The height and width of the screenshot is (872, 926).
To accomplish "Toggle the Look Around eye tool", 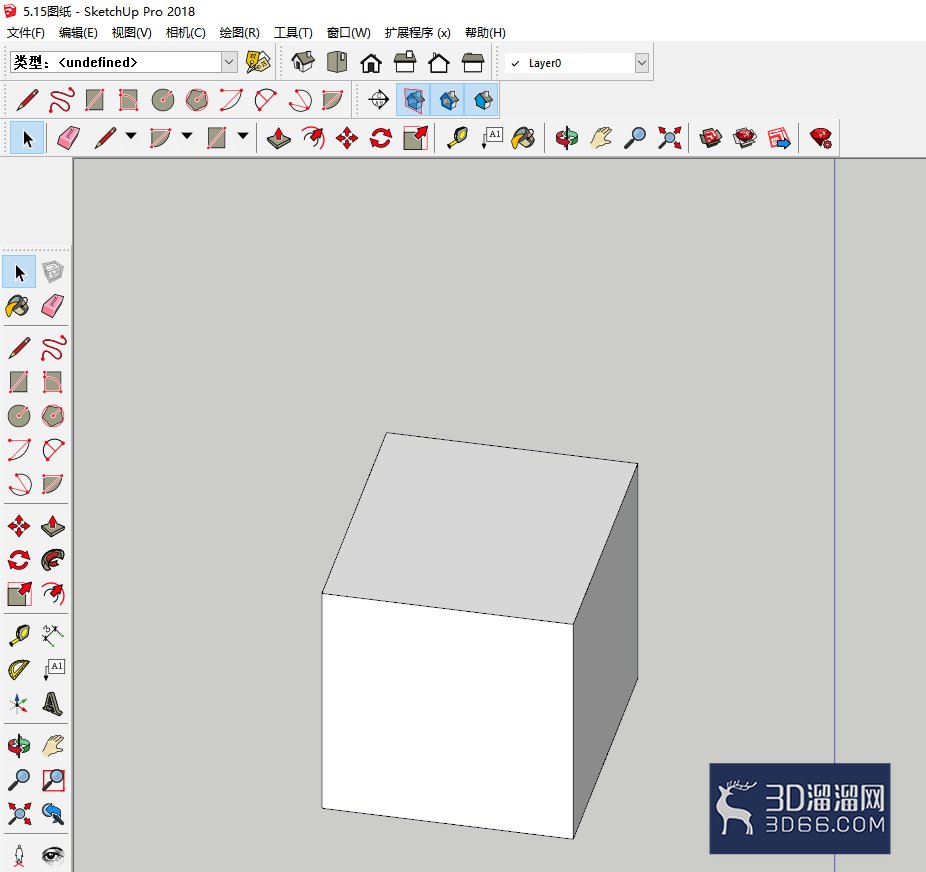I will point(53,854).
